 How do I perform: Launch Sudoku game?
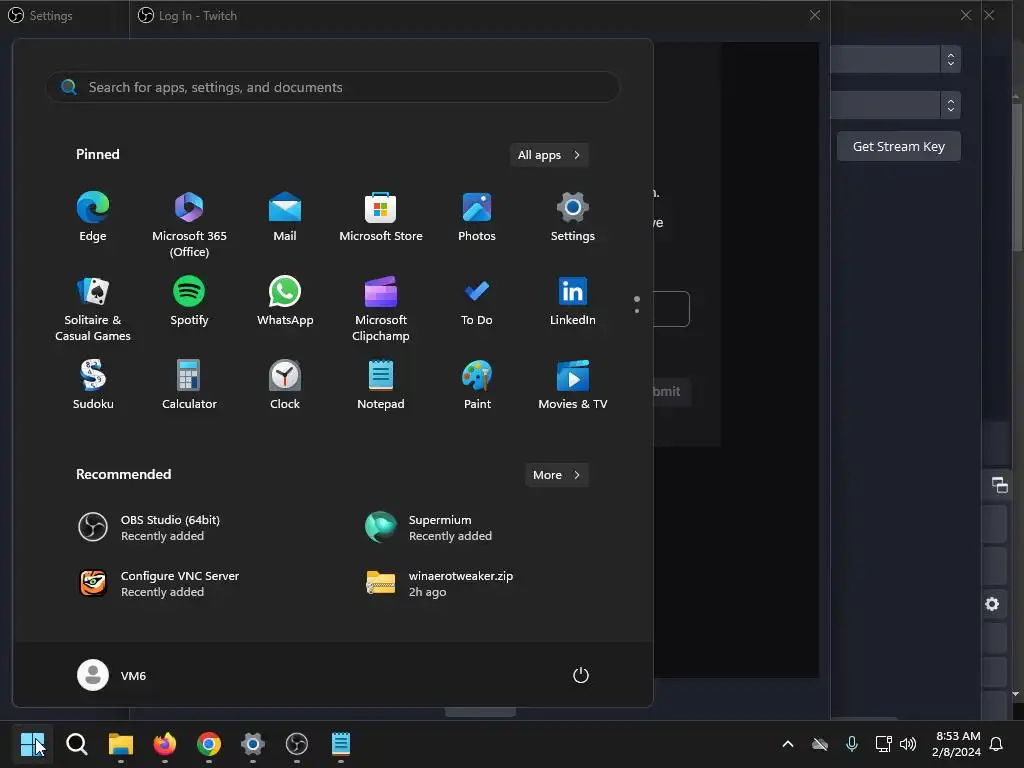point(93,385)
